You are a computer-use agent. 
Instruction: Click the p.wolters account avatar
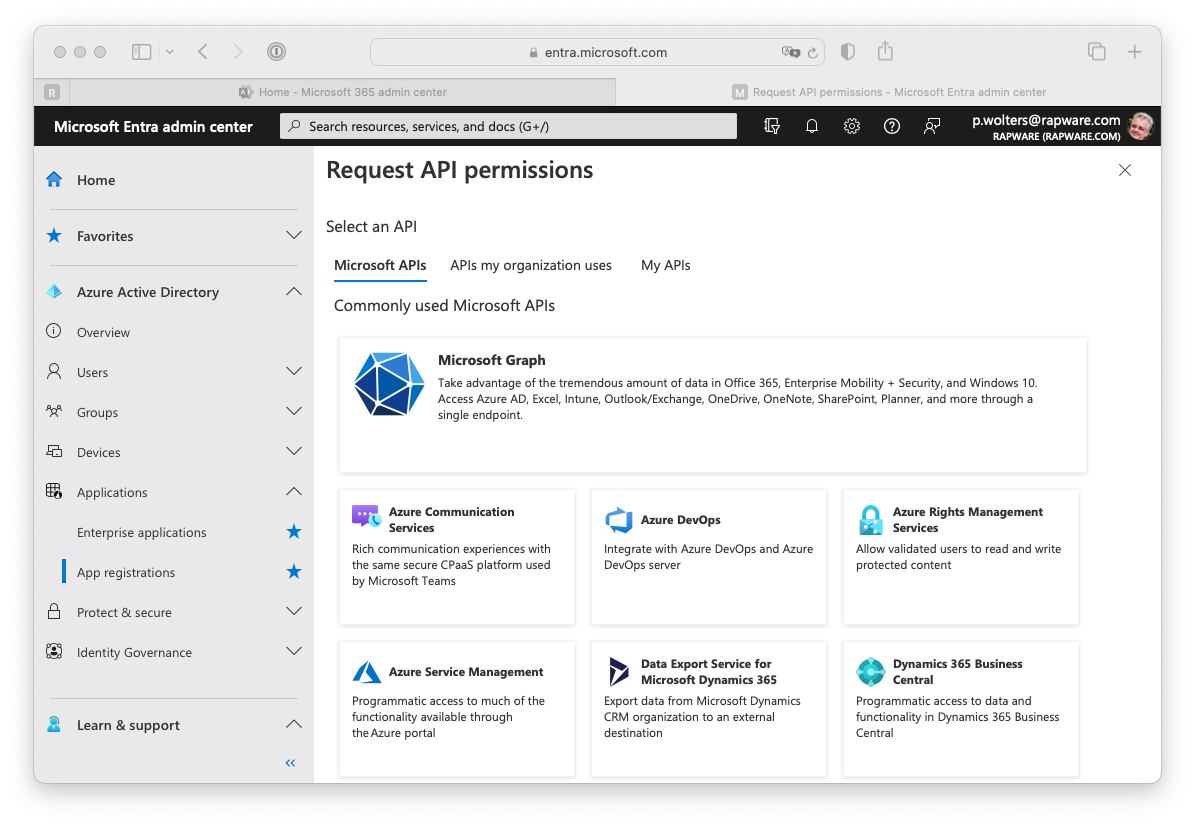[1141, 126]
